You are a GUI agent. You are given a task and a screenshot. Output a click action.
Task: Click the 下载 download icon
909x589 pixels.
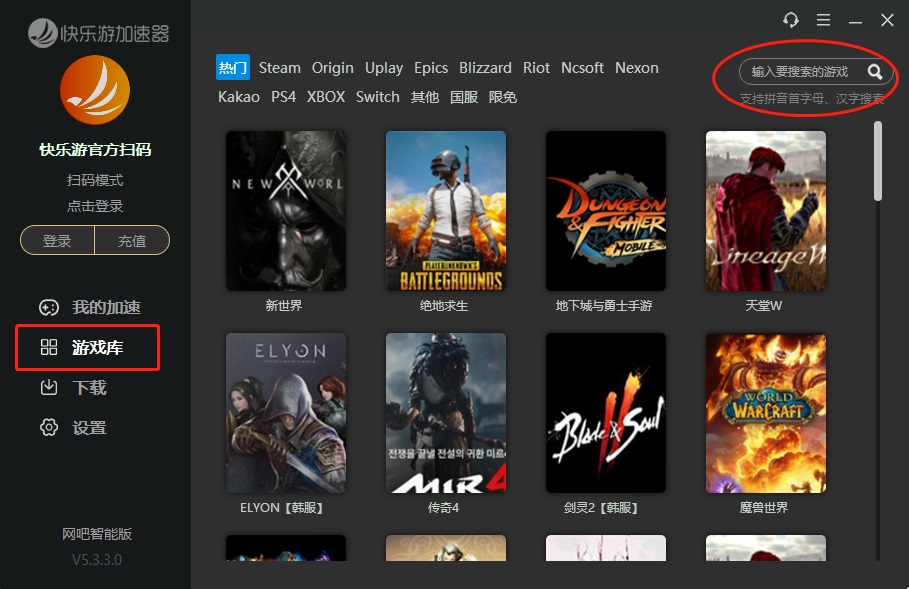pyautogui.click(x=49, y=387)
